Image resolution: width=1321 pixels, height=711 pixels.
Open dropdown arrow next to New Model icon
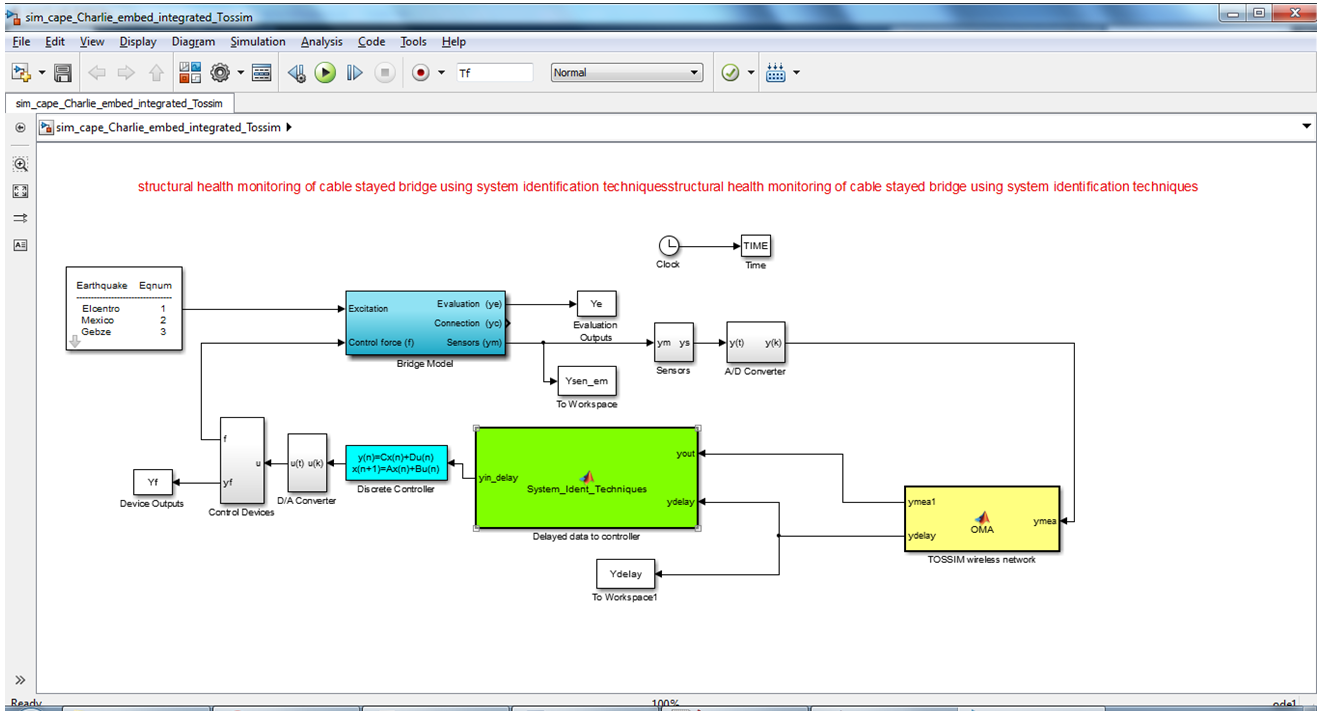coord(42,73)
